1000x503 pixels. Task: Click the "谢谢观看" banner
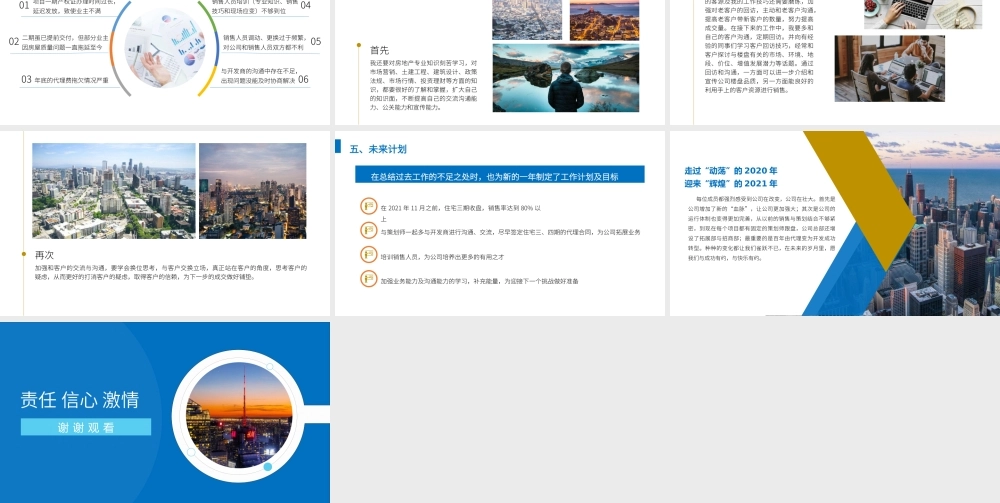(86, 427)
